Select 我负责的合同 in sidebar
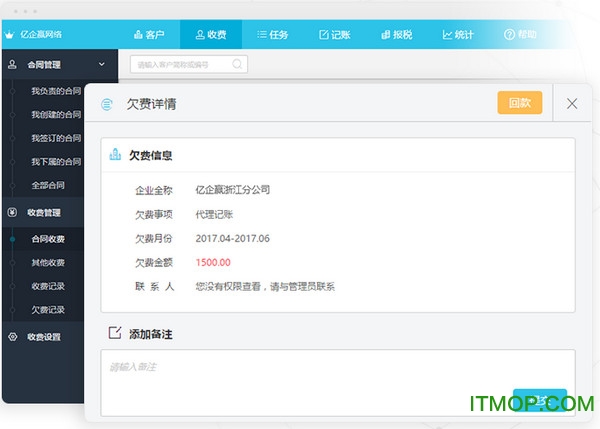The height and width of the screenshot is (429, 600). [56, 91]
